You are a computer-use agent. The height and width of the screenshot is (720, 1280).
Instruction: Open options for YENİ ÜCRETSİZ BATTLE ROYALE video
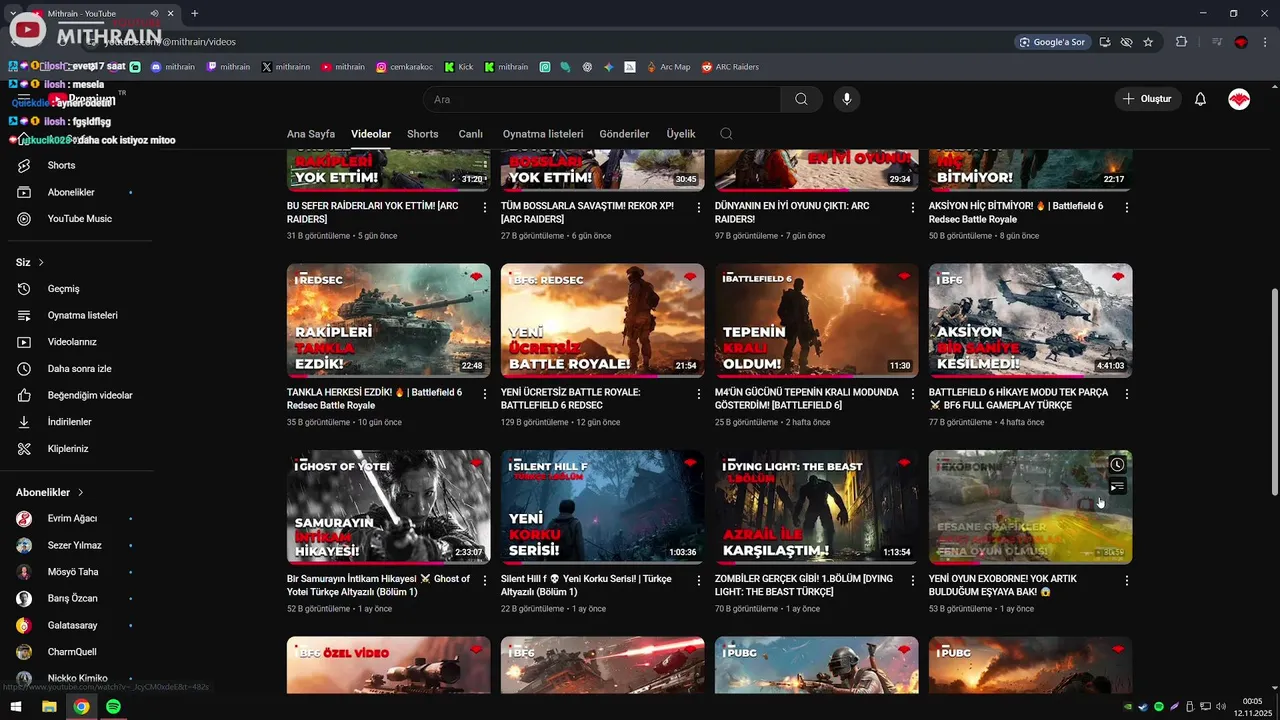699,394
